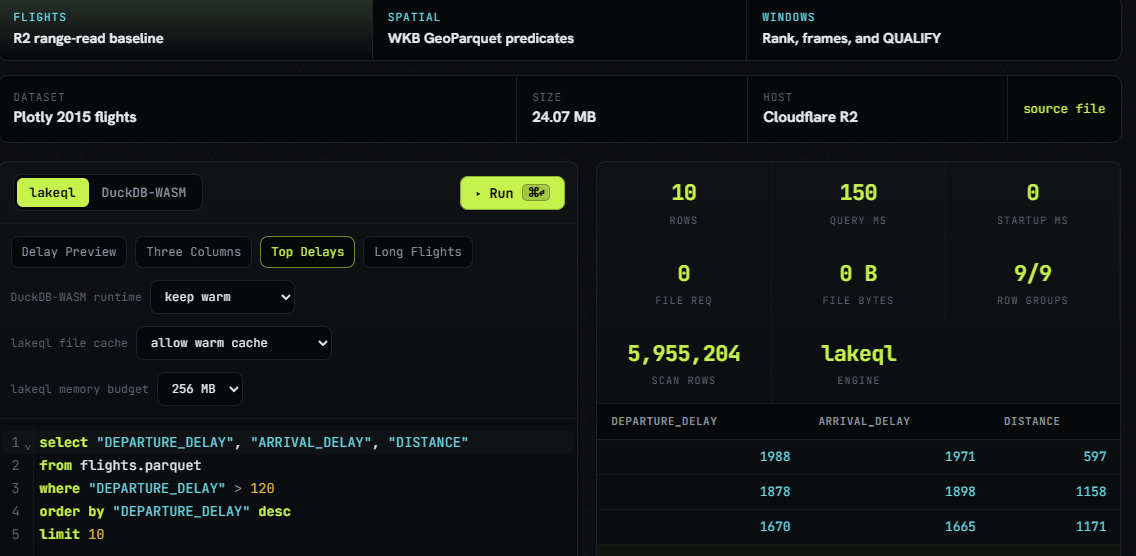Viewport: 1136px width, 556px height.
Task: Click the dataset name Plotly 2015 flights
Action: click(x=75, y=116)
